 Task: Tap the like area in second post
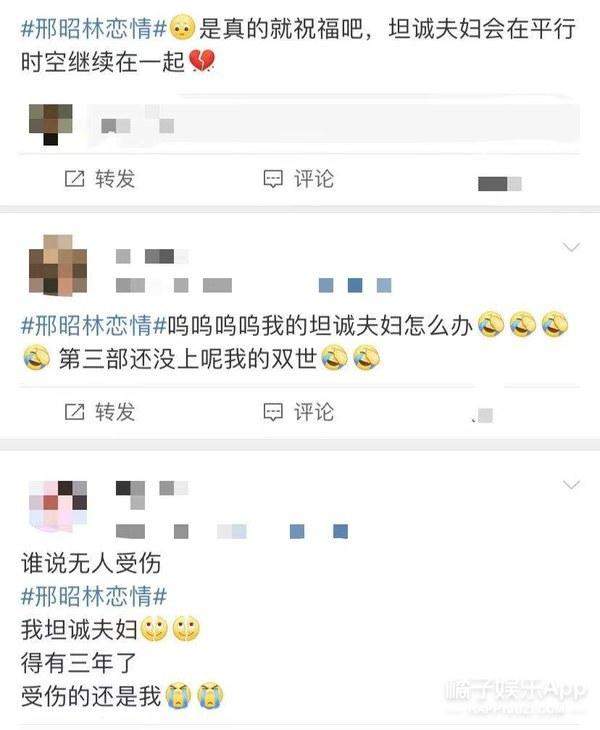tap(483, 415)
